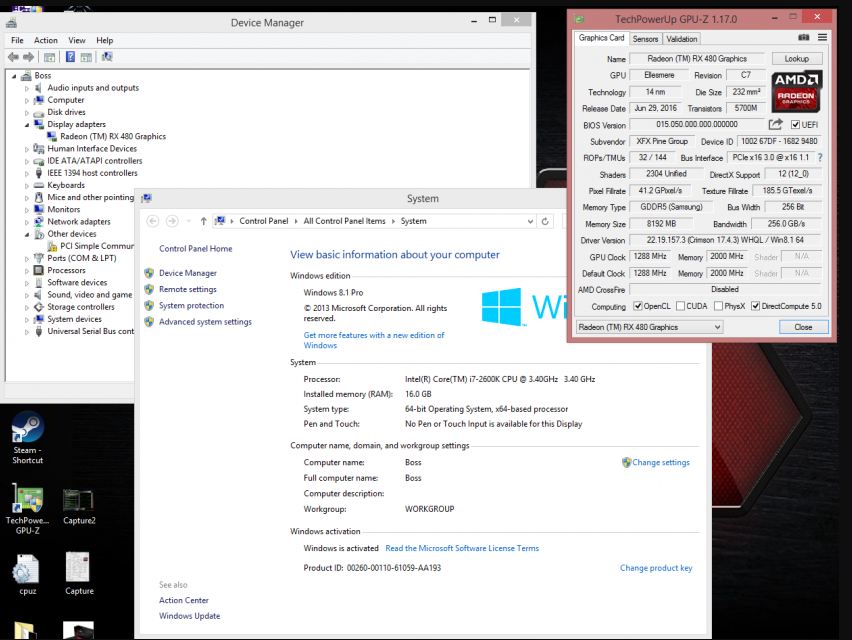Click the Refresh icon in System address bar
This screenshot has width=852, height=640.
tap(545, 221)
